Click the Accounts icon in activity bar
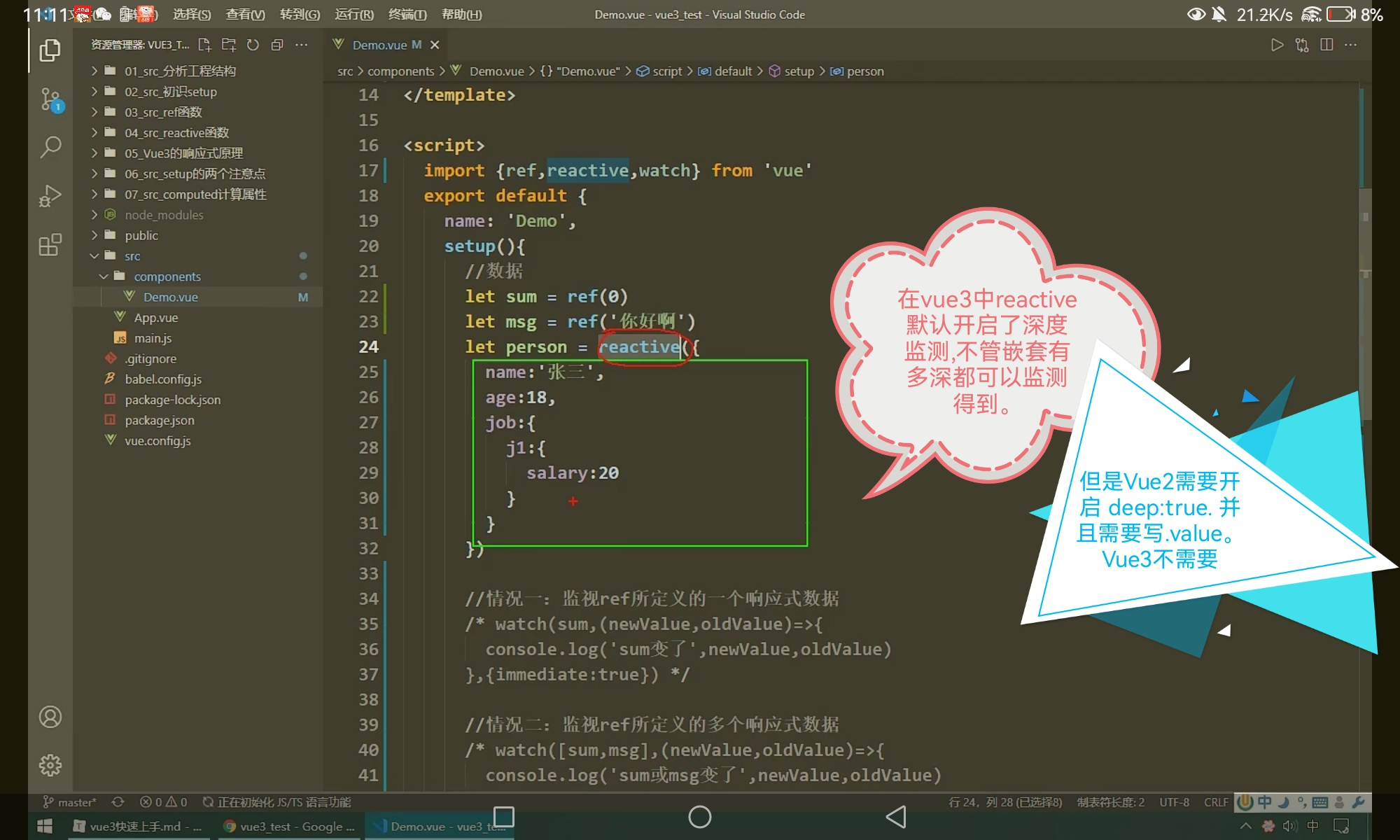This screenshot has width=1400, height=840. pyautogui.click(x=50, y=717)
